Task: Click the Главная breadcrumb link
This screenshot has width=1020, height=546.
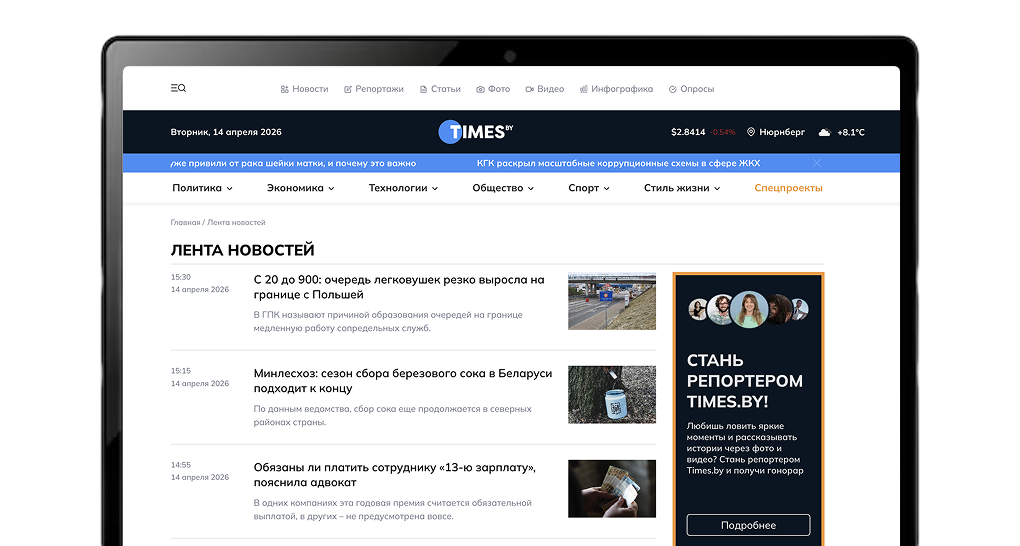Action: click(x=185, y=223)
